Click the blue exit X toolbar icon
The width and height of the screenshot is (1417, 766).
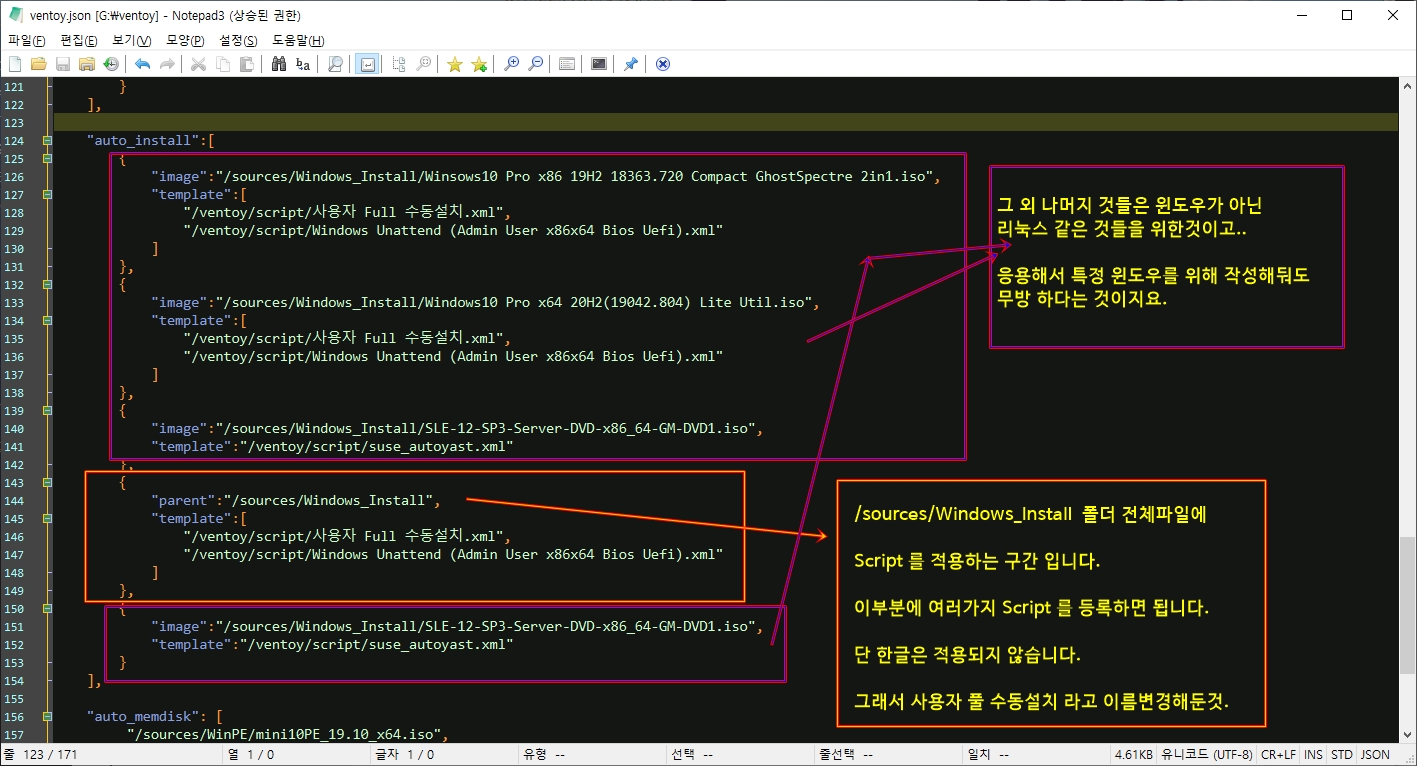click(662, 64)
